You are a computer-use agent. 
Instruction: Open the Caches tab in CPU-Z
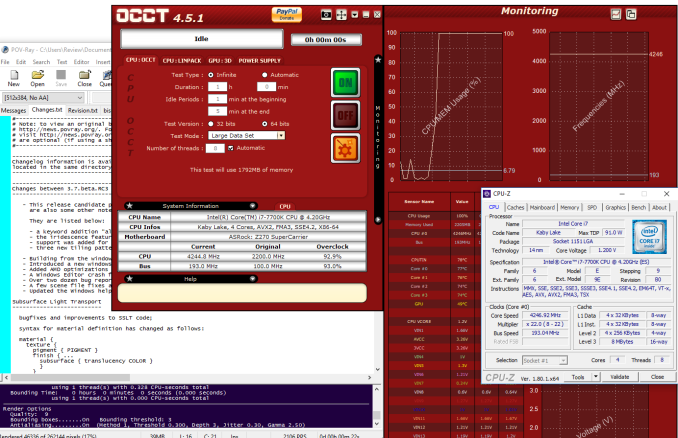515,208
